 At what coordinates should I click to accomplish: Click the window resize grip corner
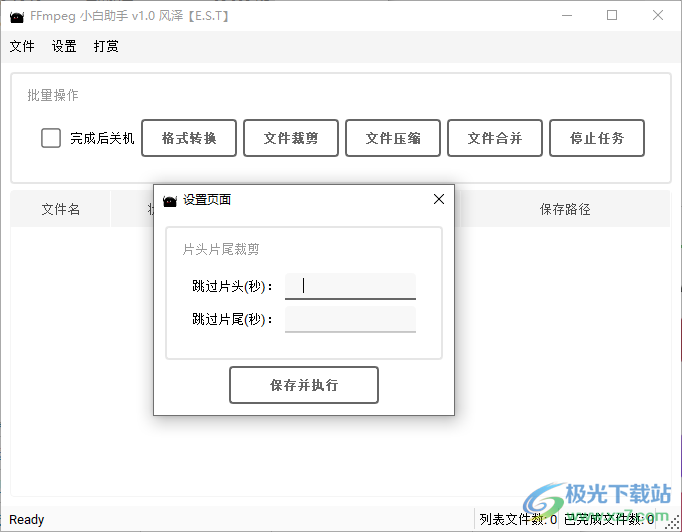point(674,524)
